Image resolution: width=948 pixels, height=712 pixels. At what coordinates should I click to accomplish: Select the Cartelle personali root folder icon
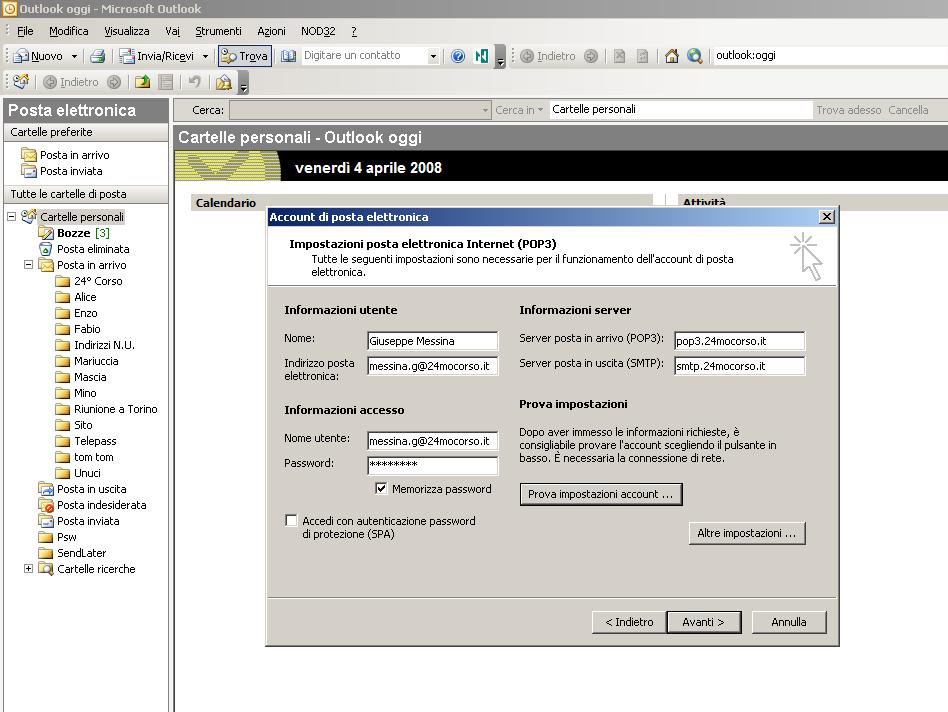(29, 216)
